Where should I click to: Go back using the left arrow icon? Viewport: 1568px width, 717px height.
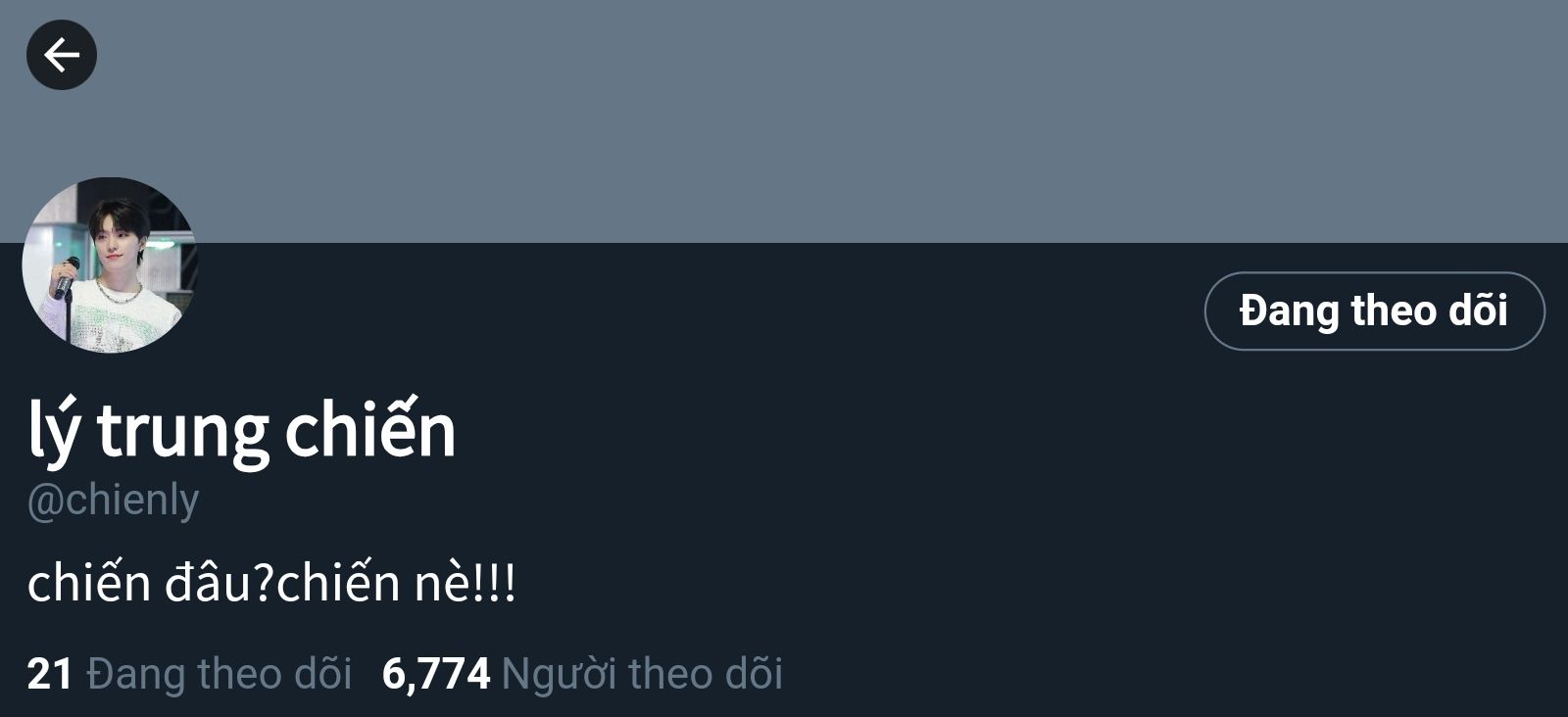pyautogui.click(x=62, y=55)
